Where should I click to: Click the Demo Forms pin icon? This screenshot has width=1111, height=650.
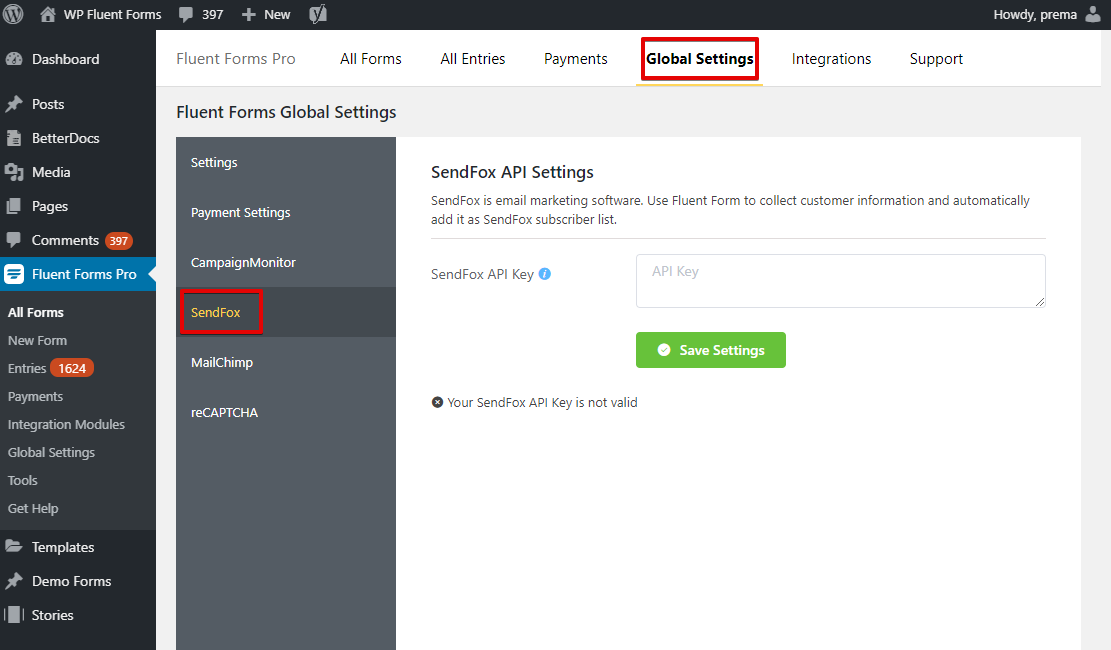click(14, 581)
